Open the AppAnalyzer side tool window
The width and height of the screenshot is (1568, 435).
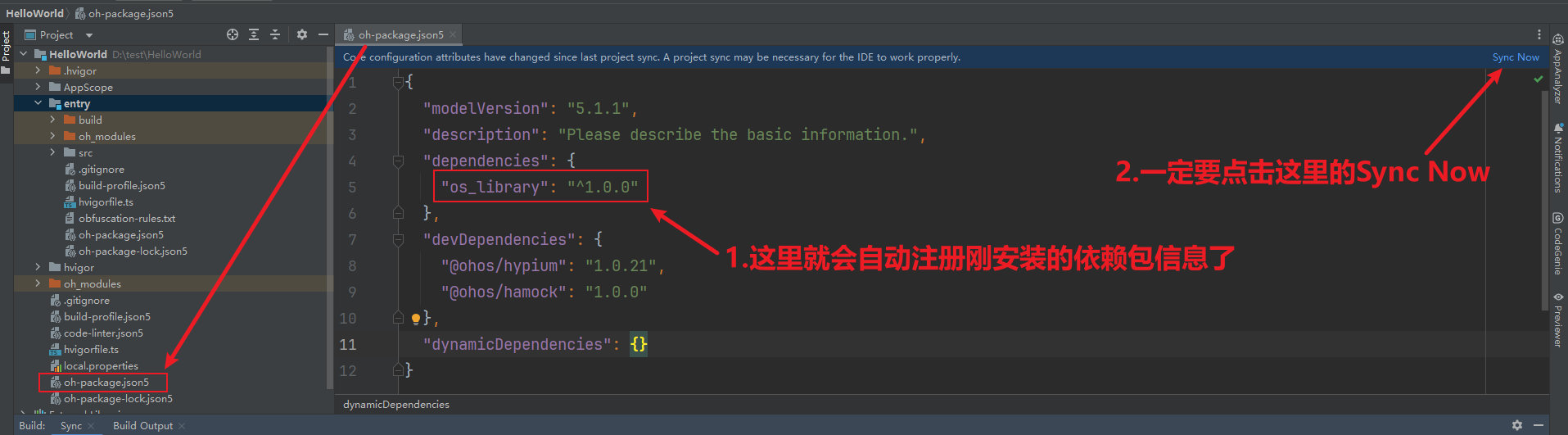(x=1558, y=70)
